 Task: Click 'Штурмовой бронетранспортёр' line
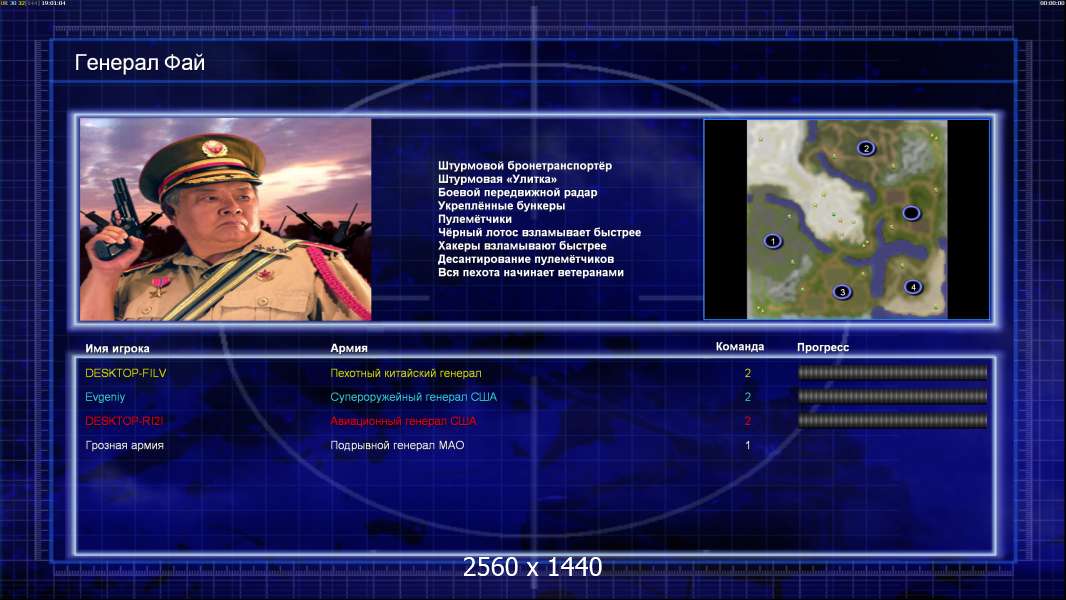[x=525, y=166]
